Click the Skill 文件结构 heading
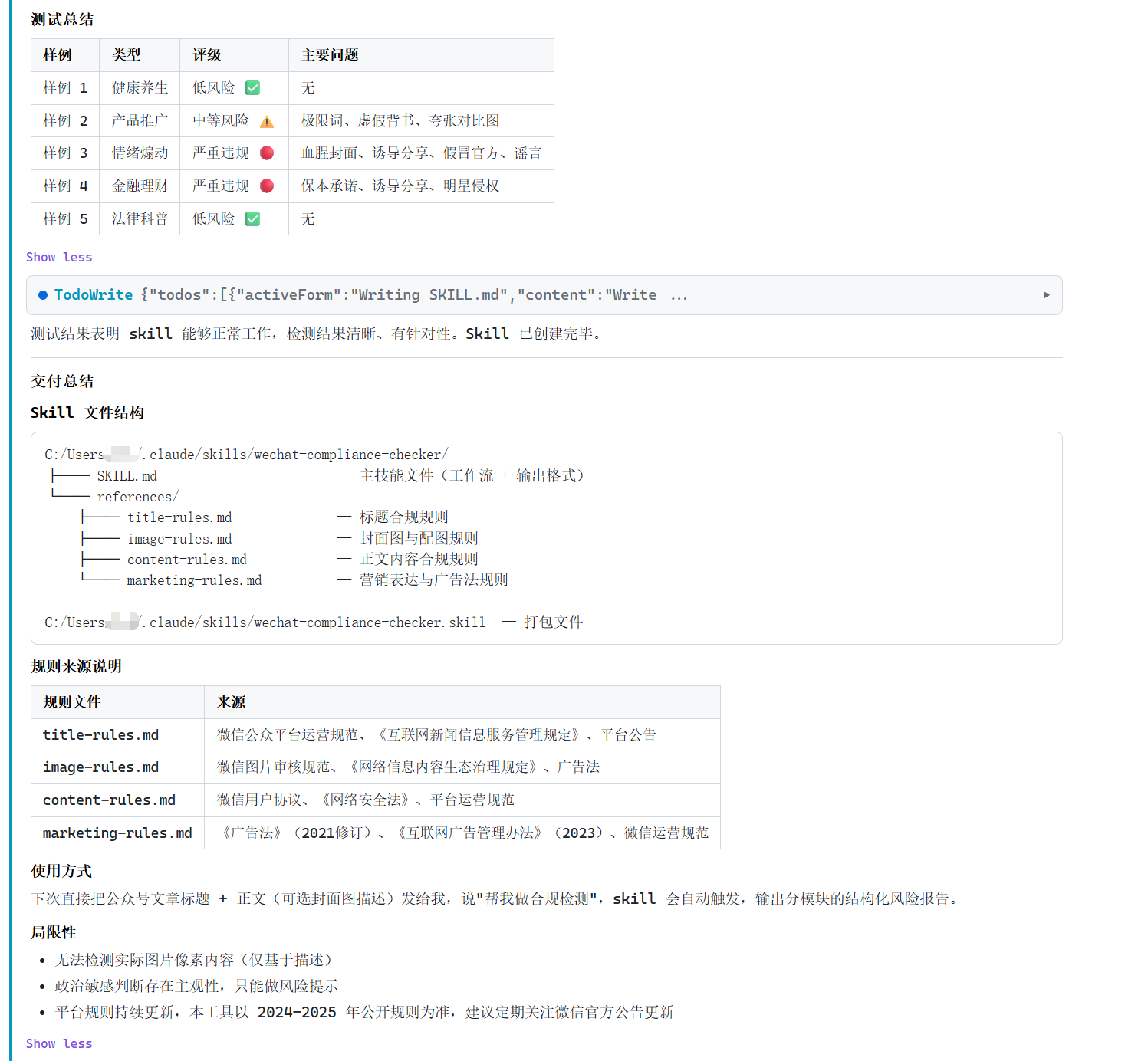Viewport: 1148px width, 1061px height. (87, 413)
